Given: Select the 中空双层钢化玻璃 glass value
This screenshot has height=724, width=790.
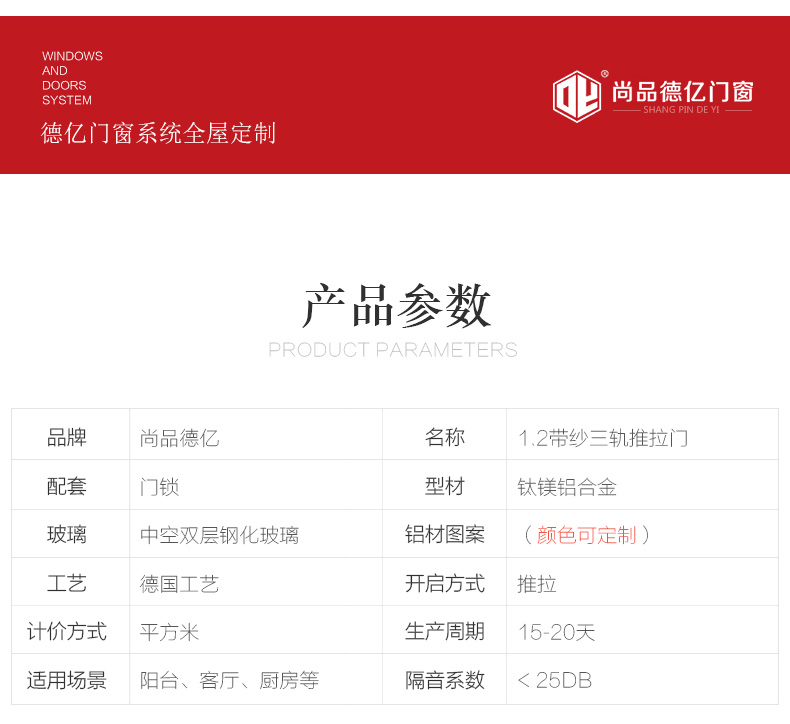Looking at the screenshot, I should point(220,535).
